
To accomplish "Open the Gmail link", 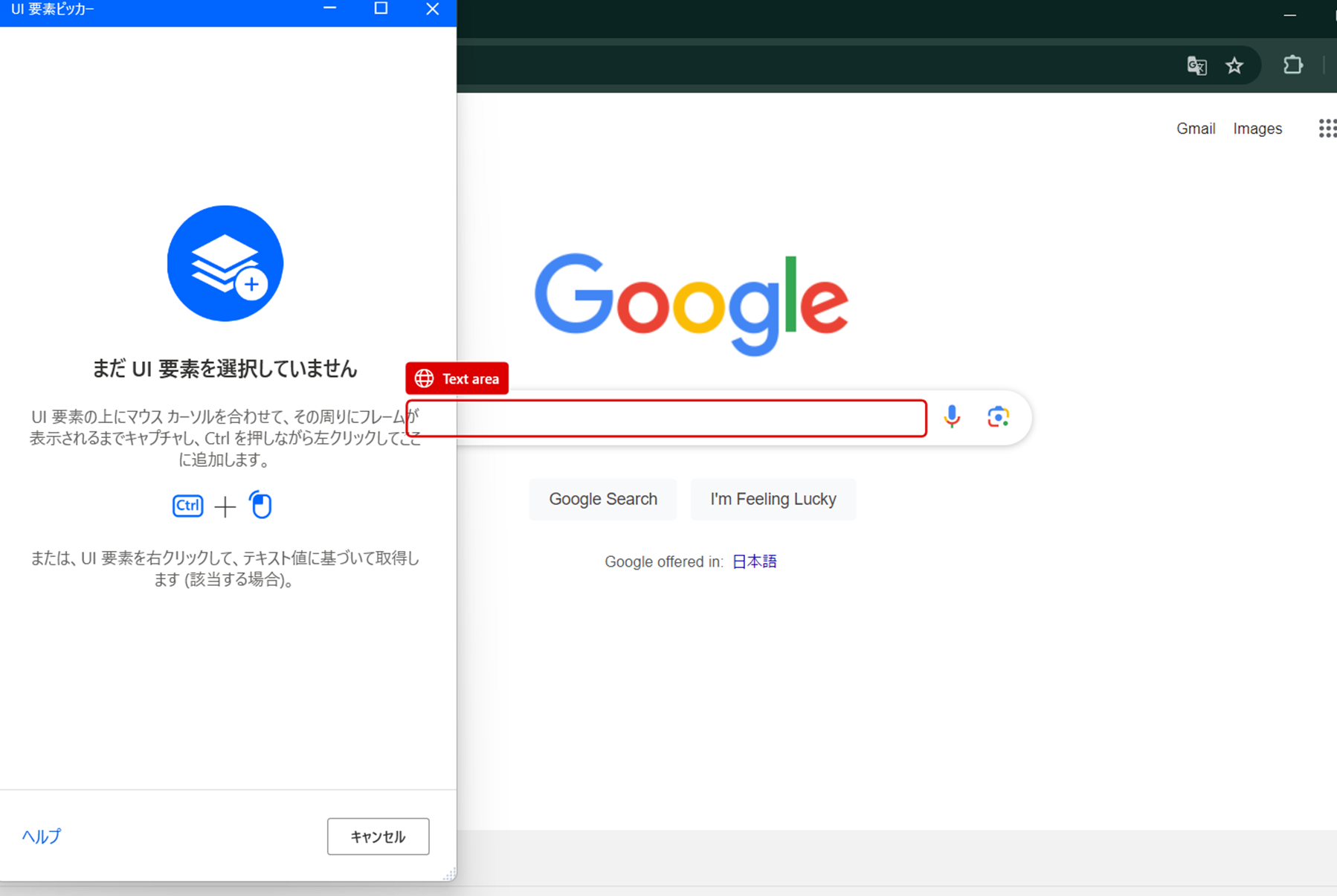I will (x=1196, y=129).
